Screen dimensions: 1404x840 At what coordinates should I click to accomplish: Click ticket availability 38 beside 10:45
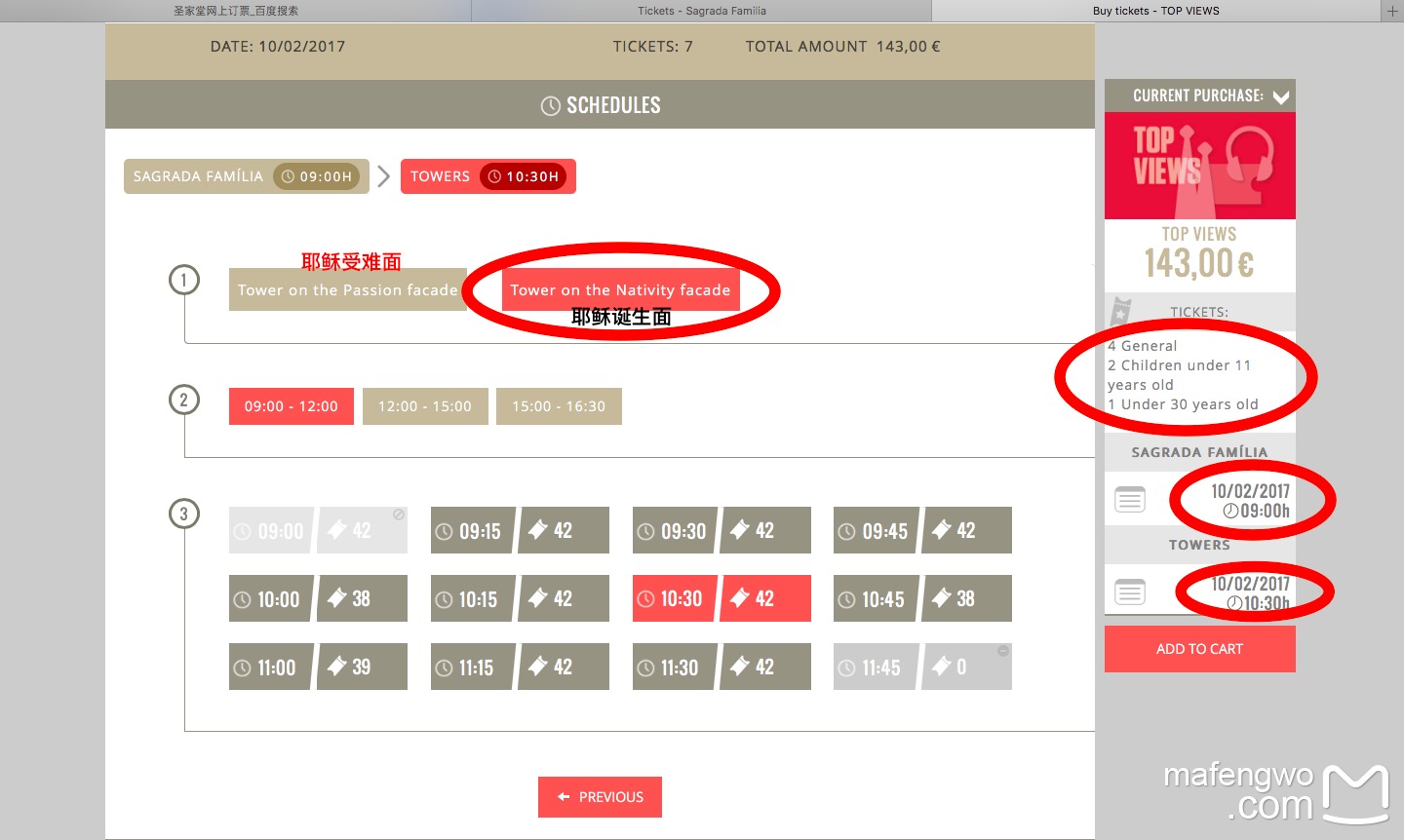(x=966, y=598)
